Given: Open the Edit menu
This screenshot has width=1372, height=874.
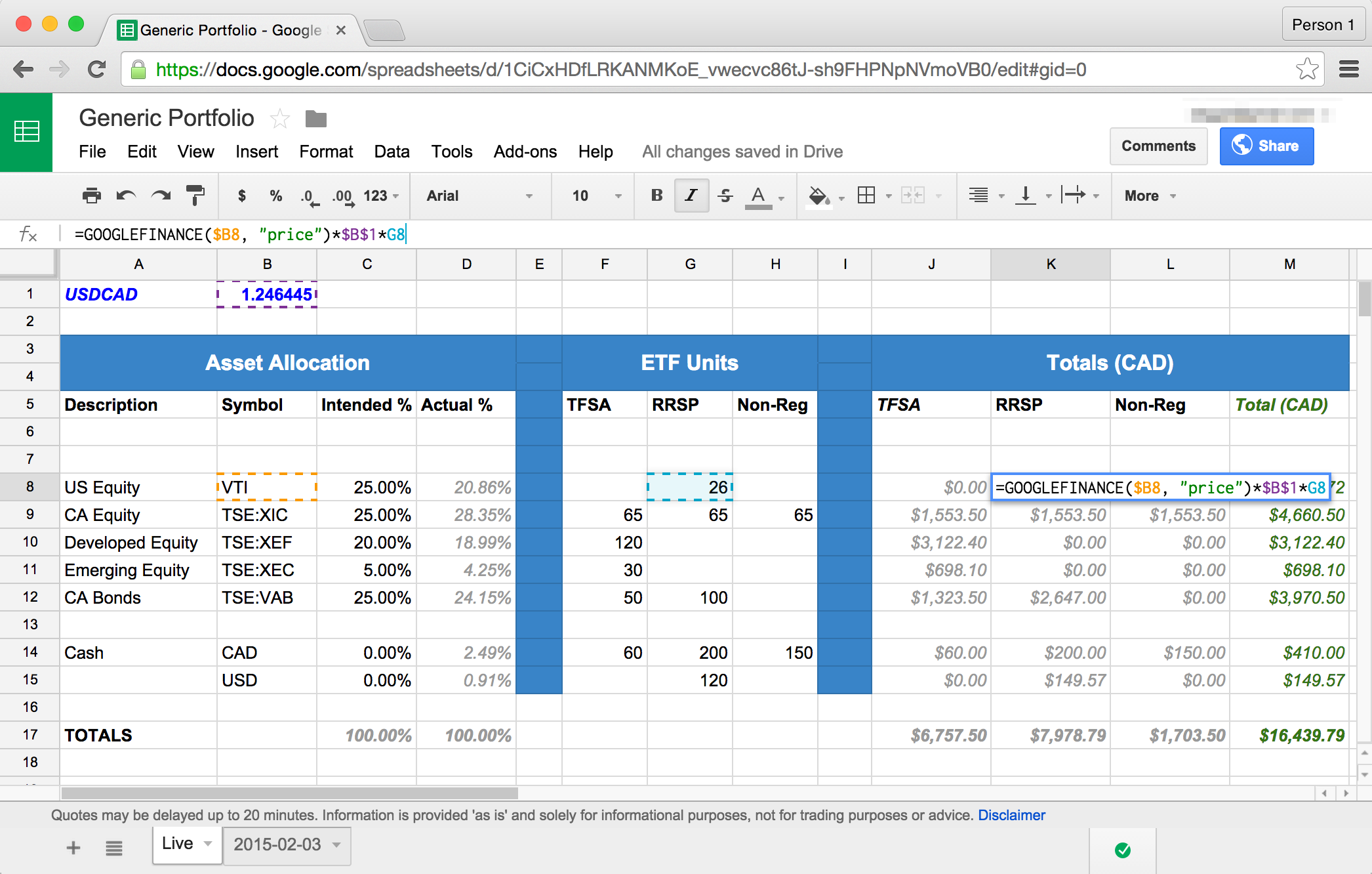Looking at the screenshot, I should (142, 152).
